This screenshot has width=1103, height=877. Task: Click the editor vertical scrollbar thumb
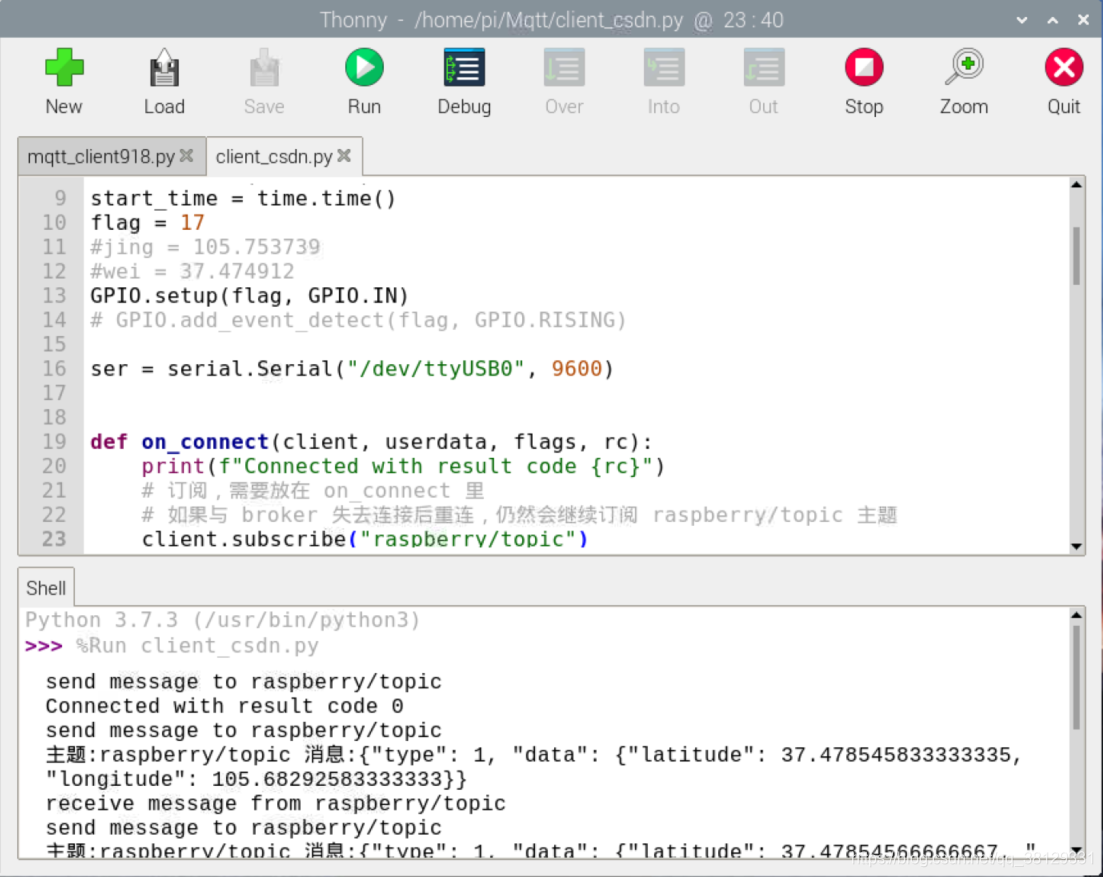tap(1076, 255)
